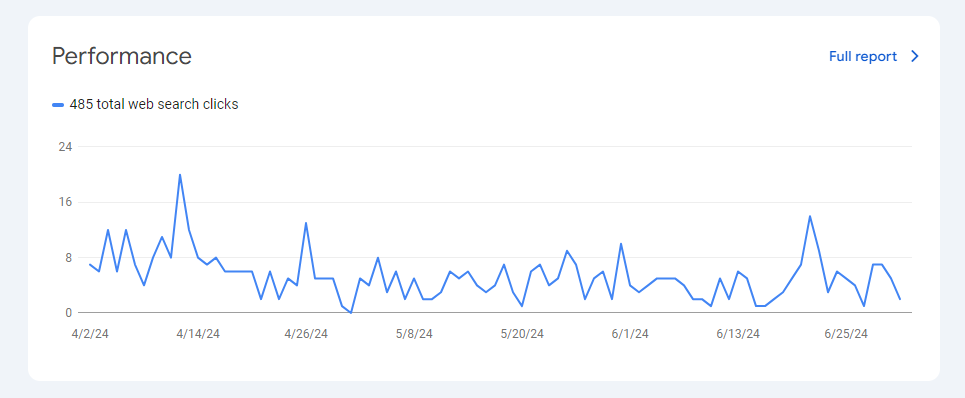965x398 pixels.
Task: Click the chevron arrow beside Full report
Action: tap(915, 57)
